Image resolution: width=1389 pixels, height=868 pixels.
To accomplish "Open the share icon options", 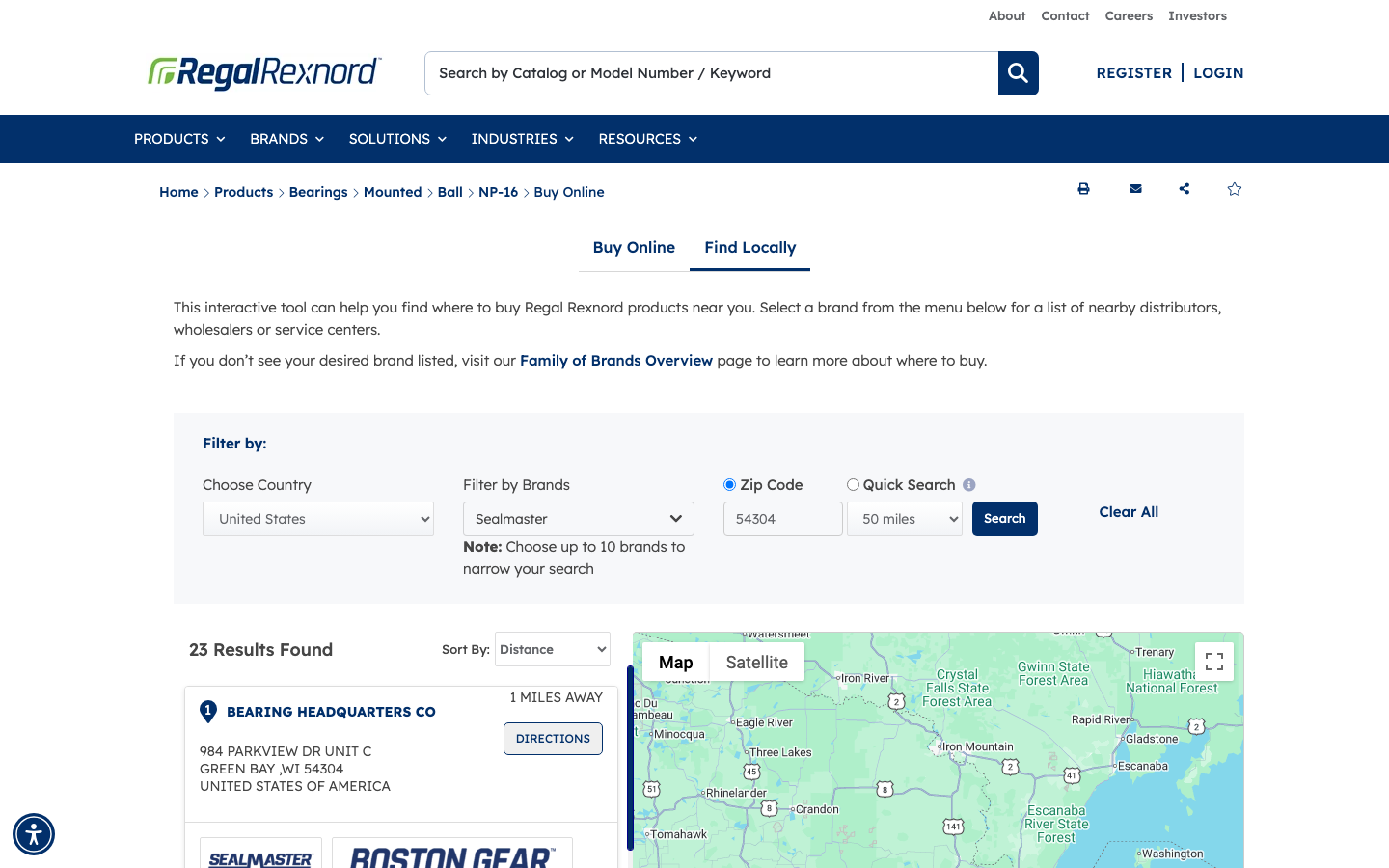I will 1185,189.
